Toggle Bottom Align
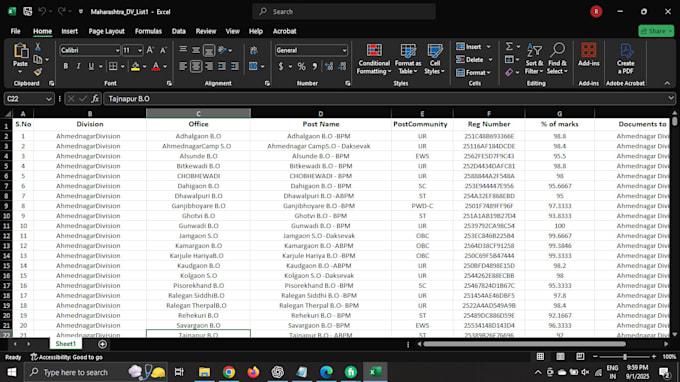The image size is (680, 382). [x=209, y=50]
